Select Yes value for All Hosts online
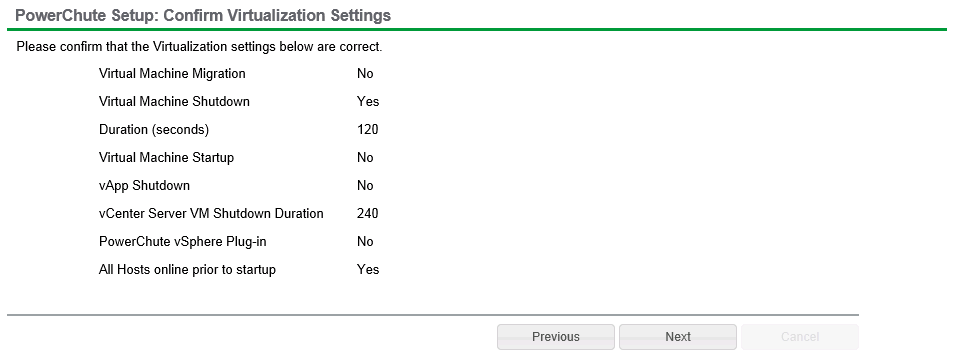This screenshot has height=363, width=975. click(x=368, y=269)
